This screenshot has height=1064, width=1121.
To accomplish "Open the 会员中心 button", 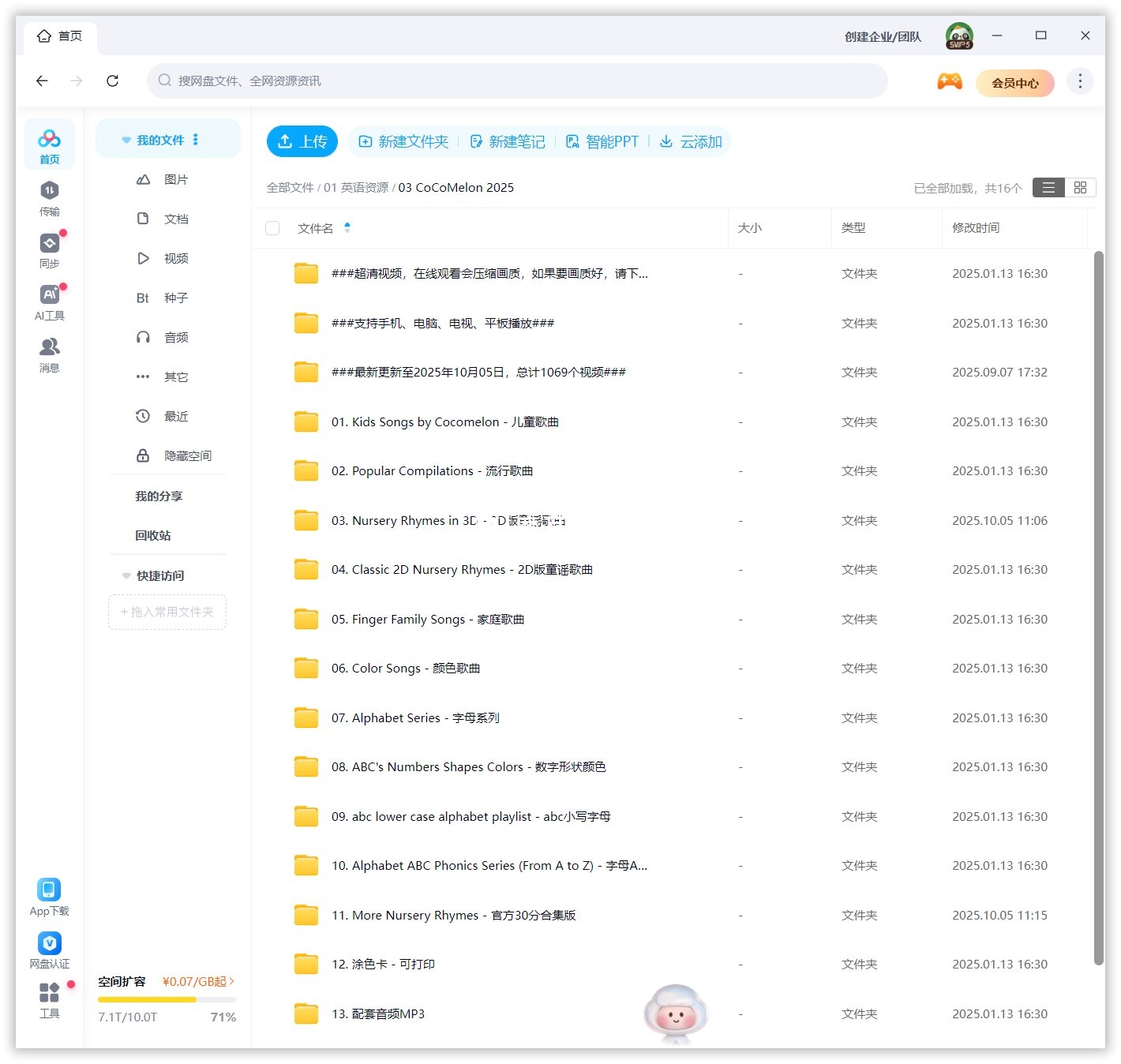I will 1015,83.
